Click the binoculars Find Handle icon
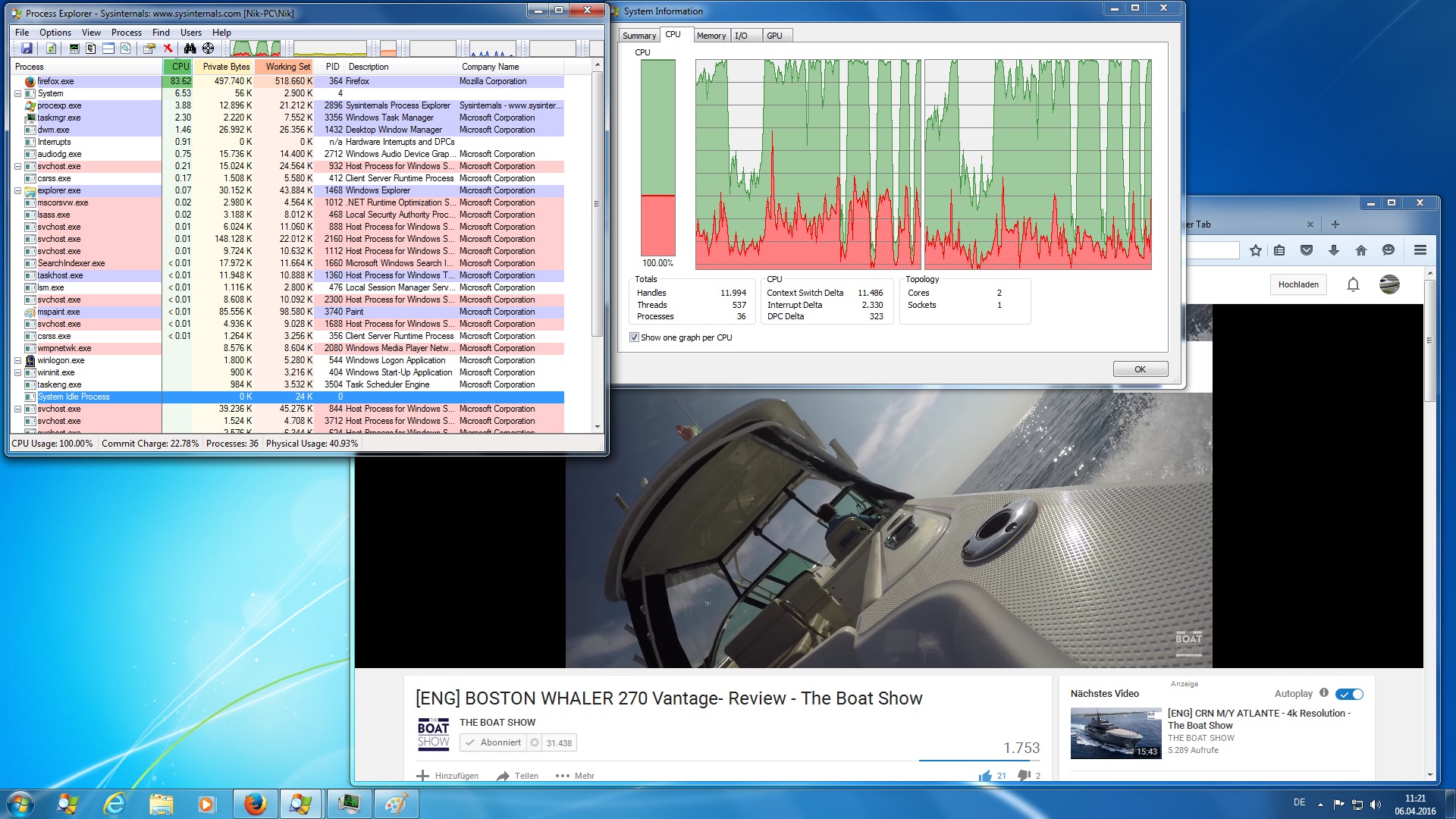The image size is (1456, 819). (190, 49)
